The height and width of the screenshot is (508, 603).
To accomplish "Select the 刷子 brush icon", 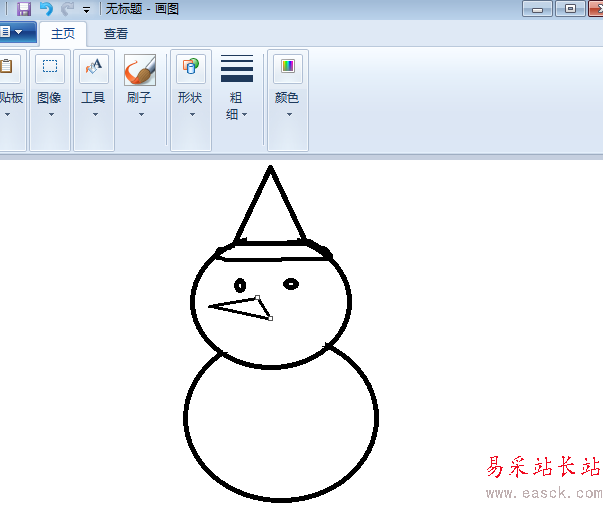I will (140, 70).
